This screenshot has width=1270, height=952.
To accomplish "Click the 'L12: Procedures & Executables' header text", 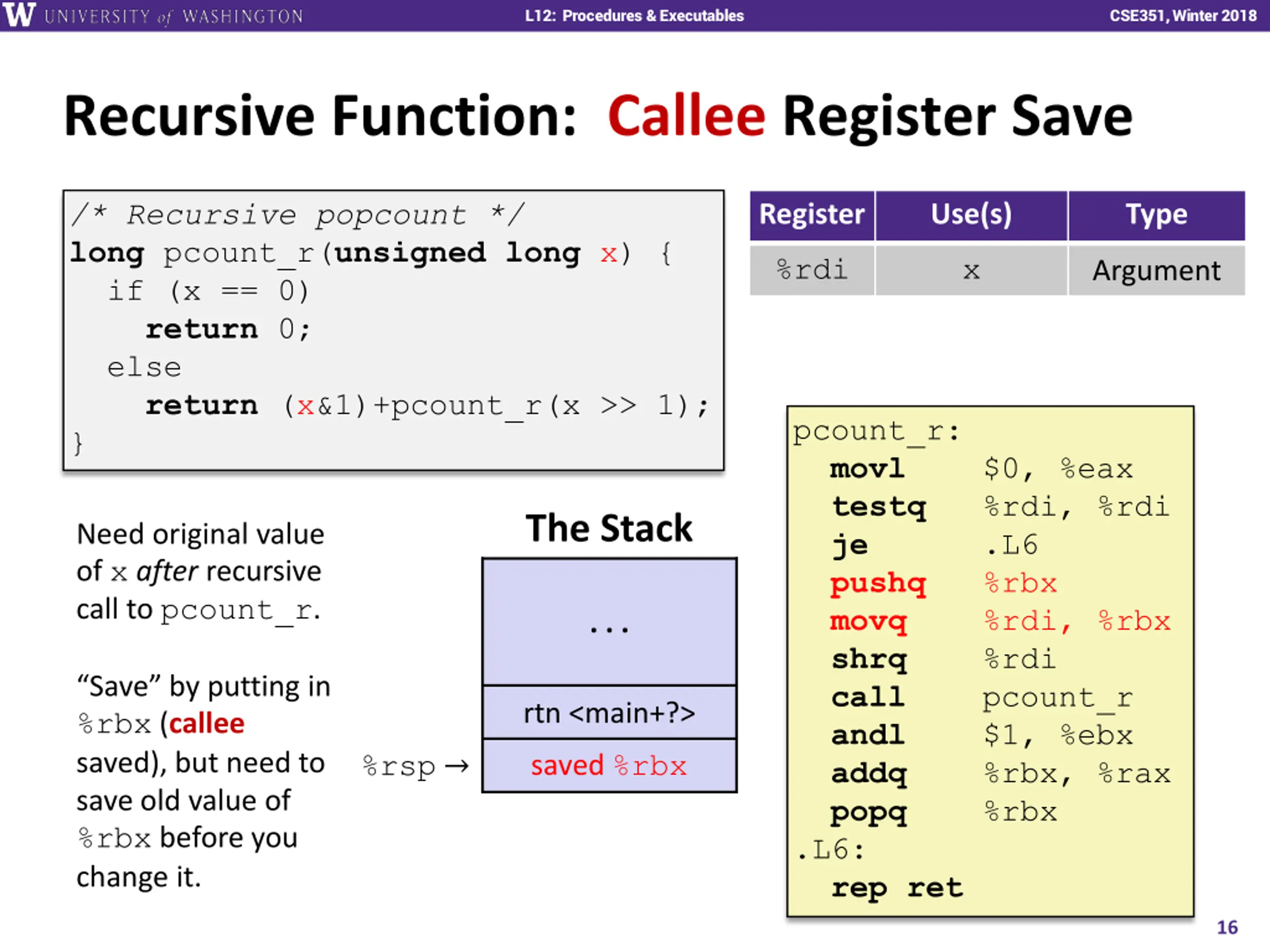I will pyautogui.click(x=634, y=15).
